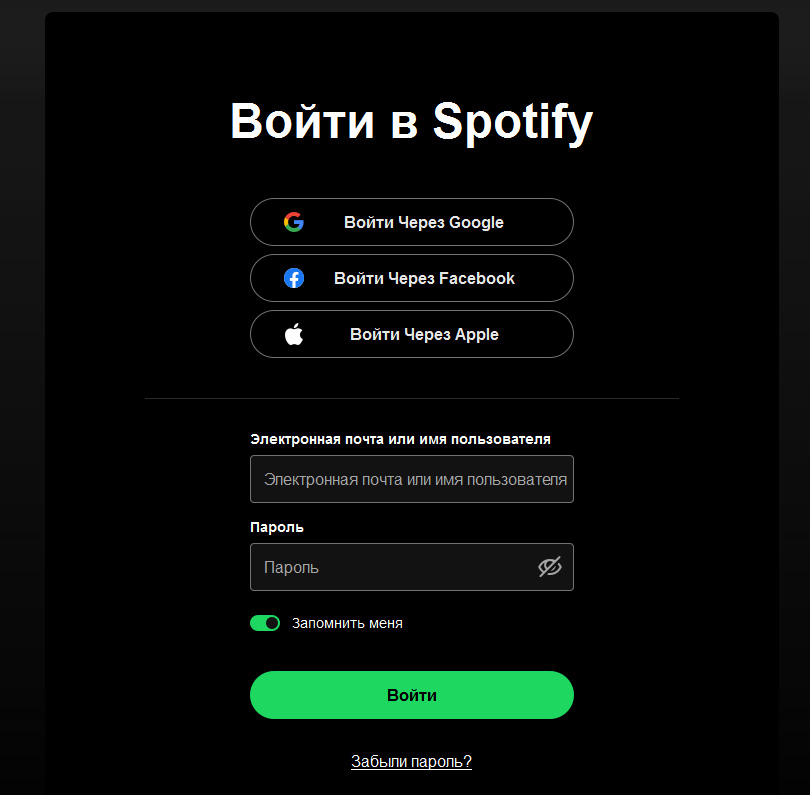
Task: Focus the email or username input field
Action: [x=412, y=479]
